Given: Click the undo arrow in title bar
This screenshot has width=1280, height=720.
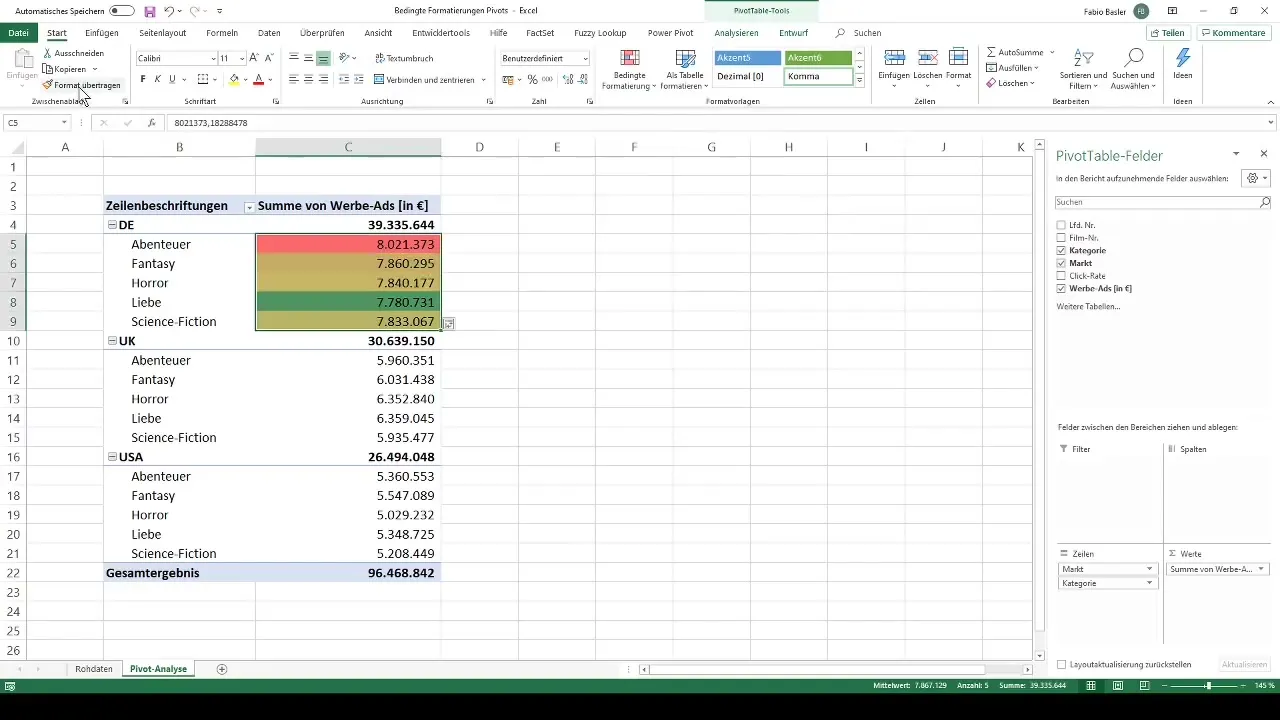Looking at the screenshot, I should tap(170, 11).
